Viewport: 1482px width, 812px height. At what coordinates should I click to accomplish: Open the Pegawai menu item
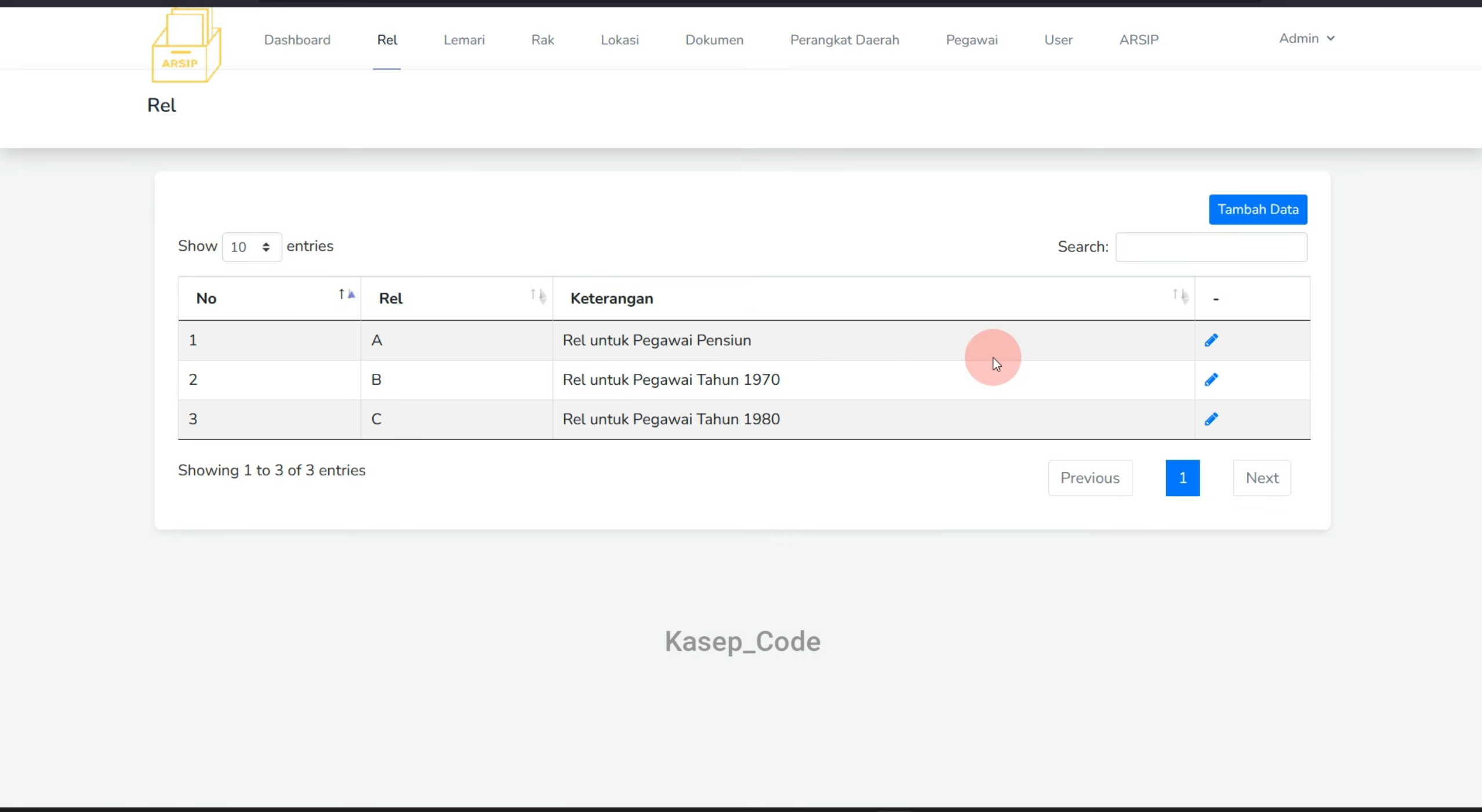point(972,40)
